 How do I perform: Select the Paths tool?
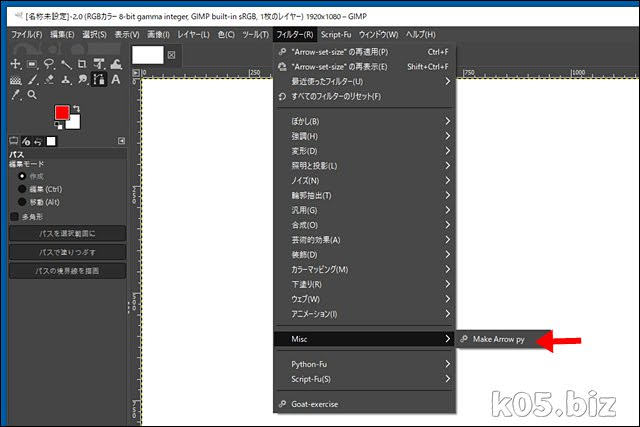point(99,79)
